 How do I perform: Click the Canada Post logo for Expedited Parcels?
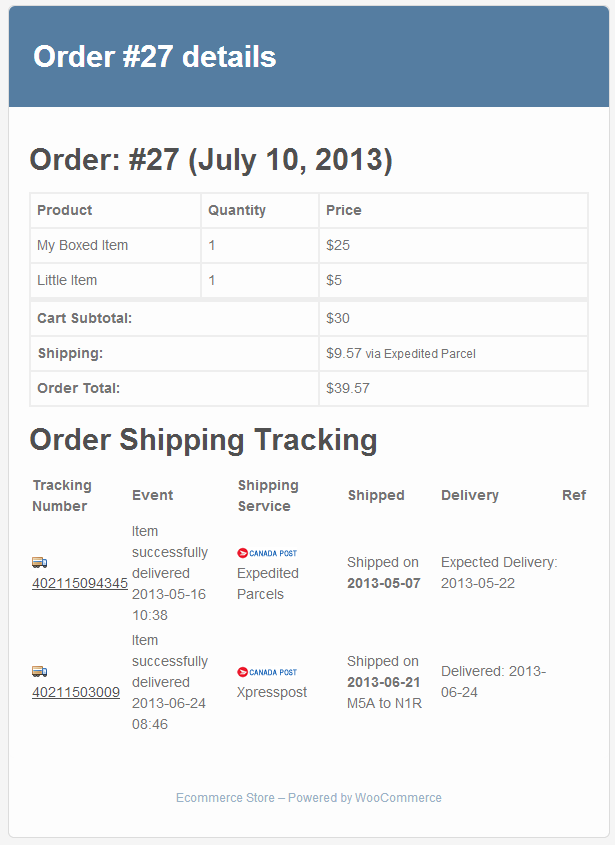click(267, 553)
